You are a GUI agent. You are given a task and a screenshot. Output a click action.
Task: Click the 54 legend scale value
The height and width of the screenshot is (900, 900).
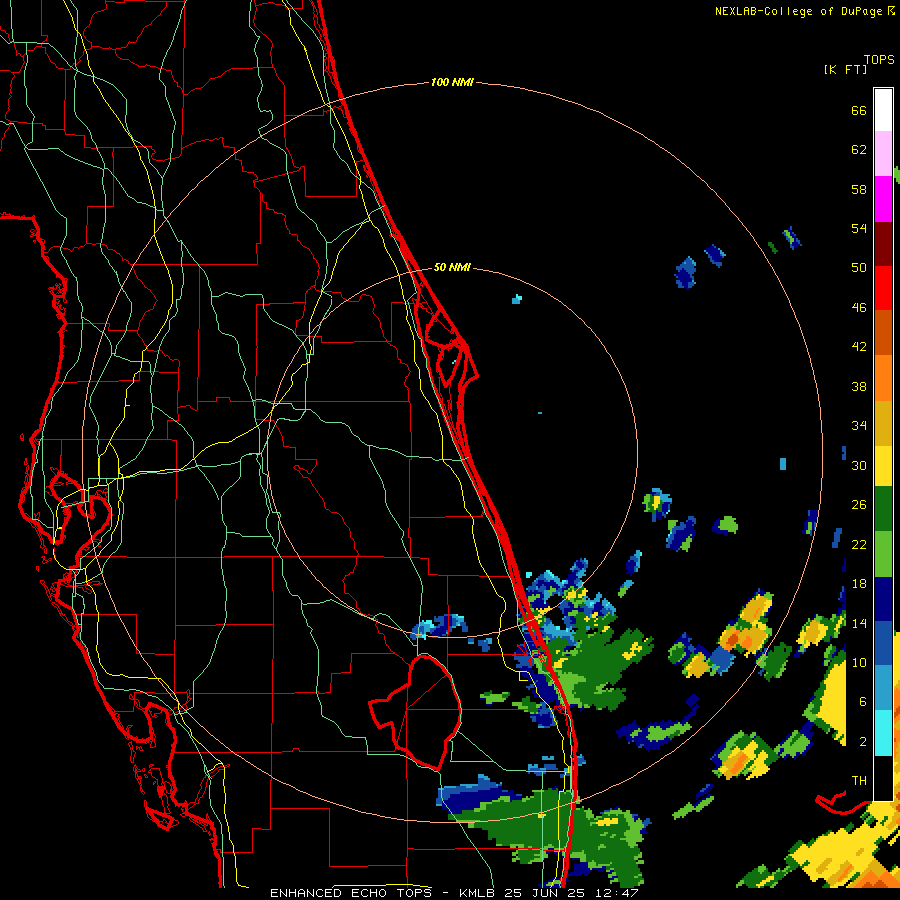(x=859, y=228)
